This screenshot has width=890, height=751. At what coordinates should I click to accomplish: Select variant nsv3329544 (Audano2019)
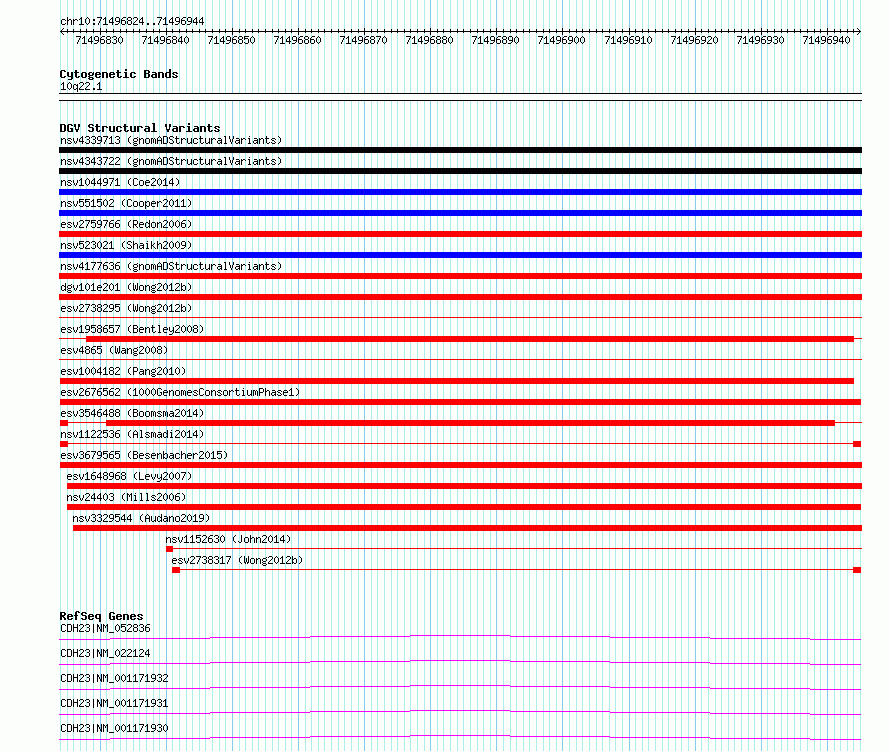point(141,518)
